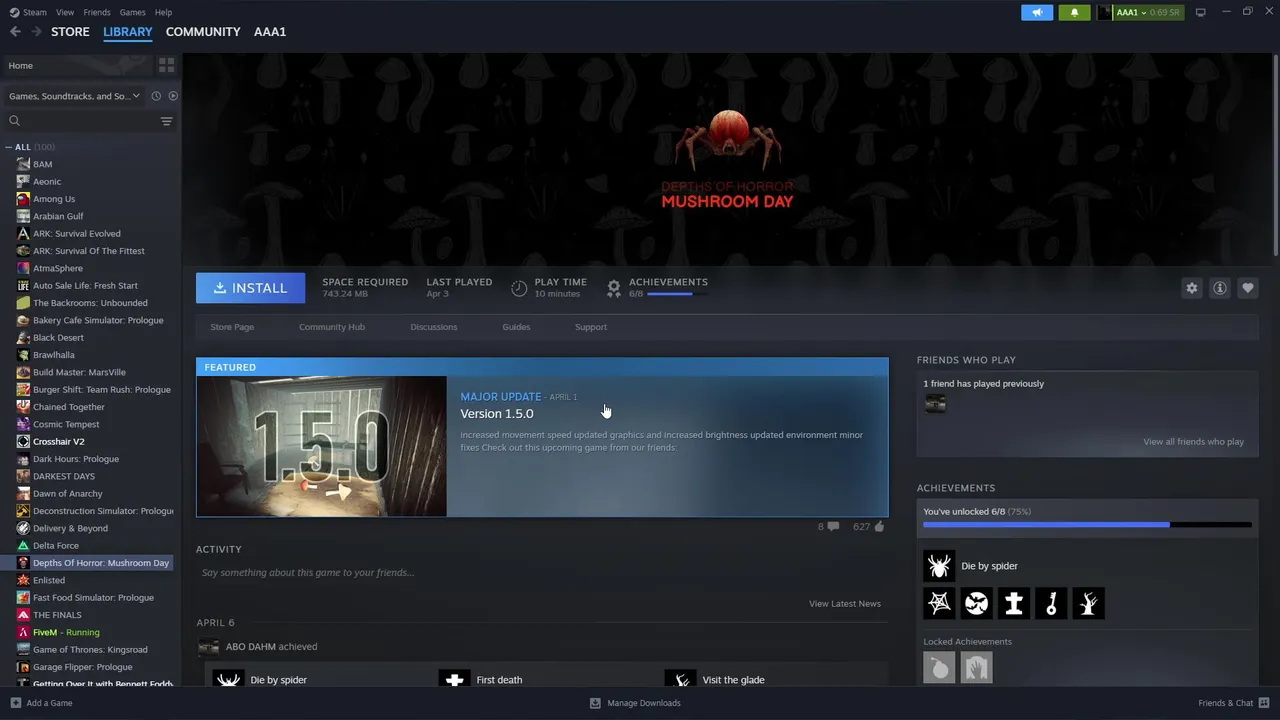Click the Version 1.5.0 headline

tap(496, 414)
